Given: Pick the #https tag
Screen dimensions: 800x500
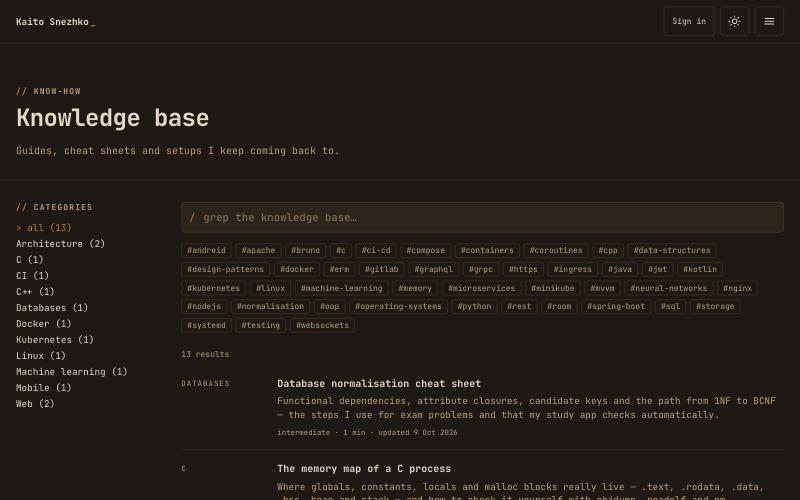Looking at the screenshot, I should [x=523, y=269].
